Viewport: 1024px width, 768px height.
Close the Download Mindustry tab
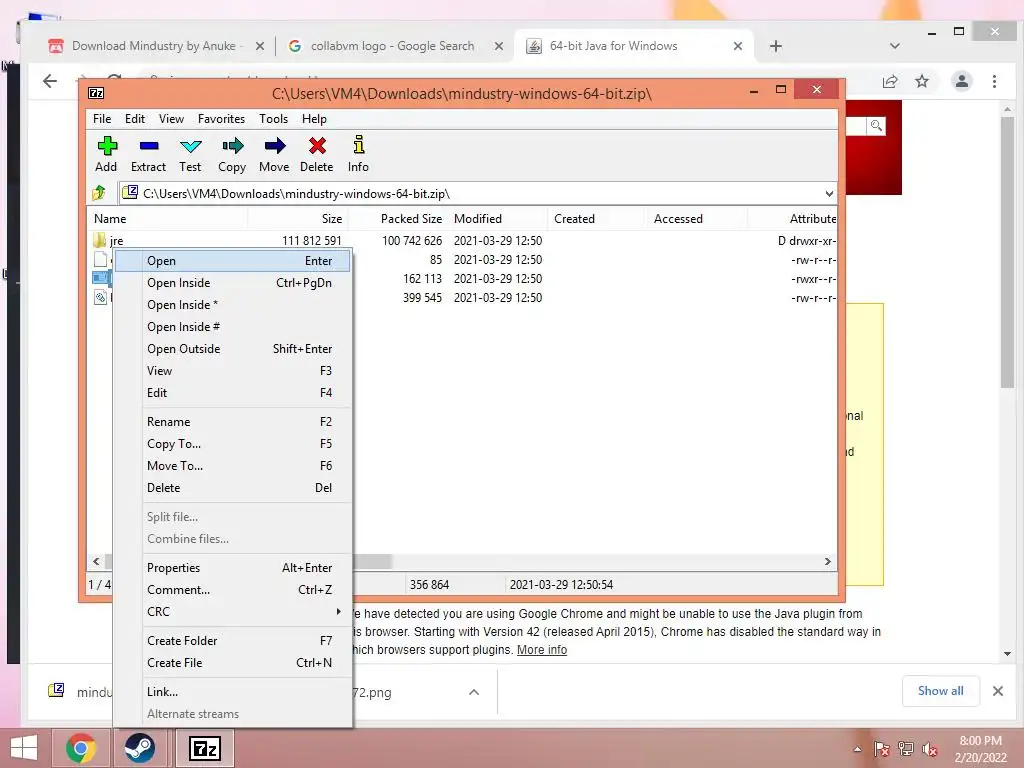coord(260,46)
